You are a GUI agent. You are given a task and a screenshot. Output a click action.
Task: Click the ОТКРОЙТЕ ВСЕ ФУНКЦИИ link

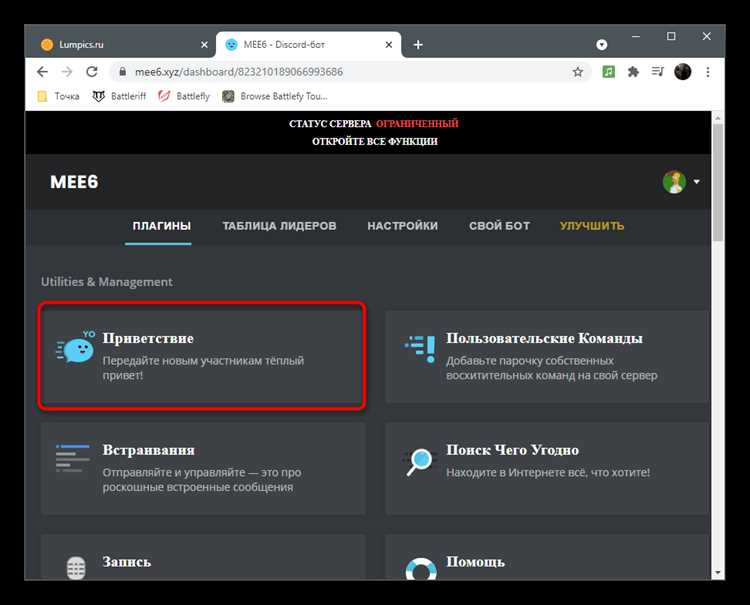[375, 142]
